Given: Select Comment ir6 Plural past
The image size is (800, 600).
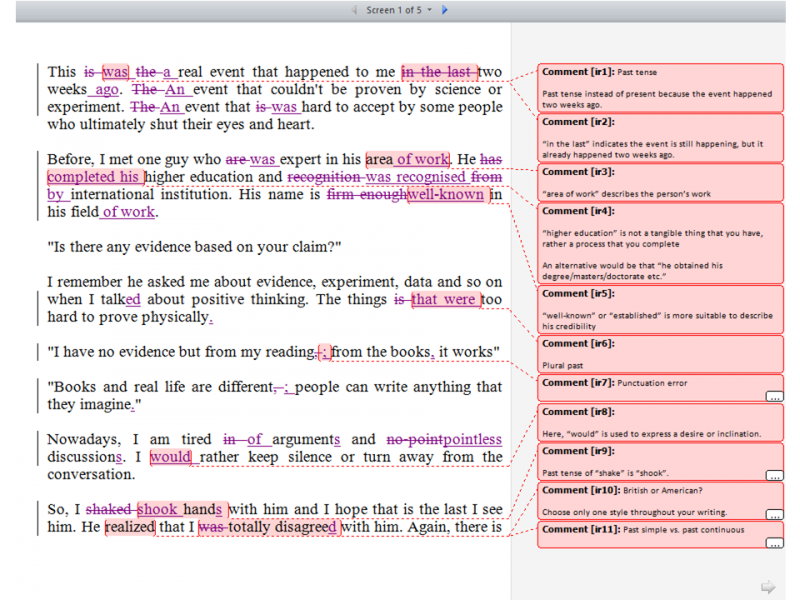Looking at the screenshot, I should (x=660, y=354).
